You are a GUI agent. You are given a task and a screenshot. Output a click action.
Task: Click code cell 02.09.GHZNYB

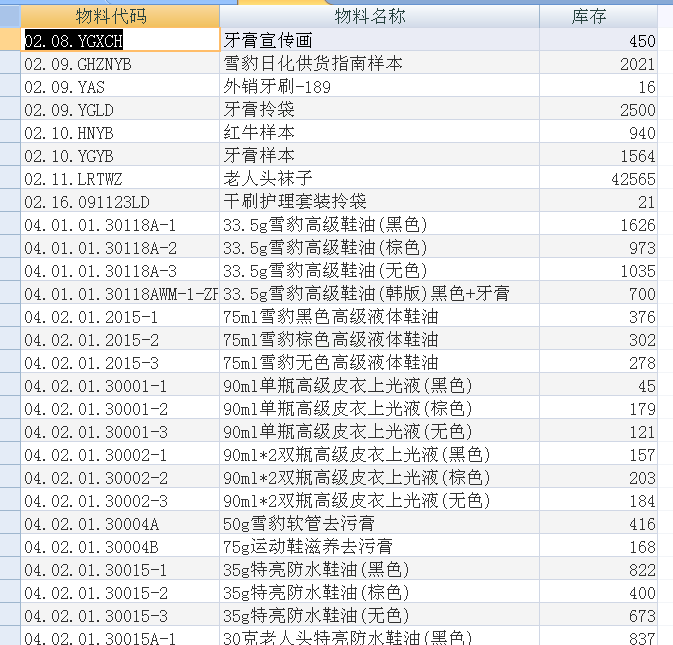[x=120, y=64]
